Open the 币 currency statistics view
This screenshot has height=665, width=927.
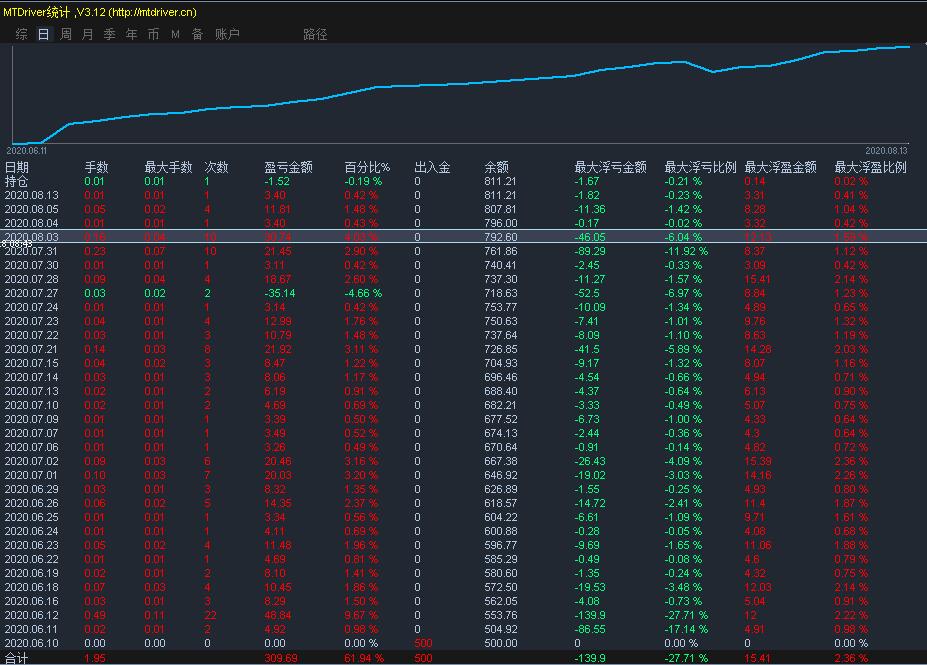point(153,33)
